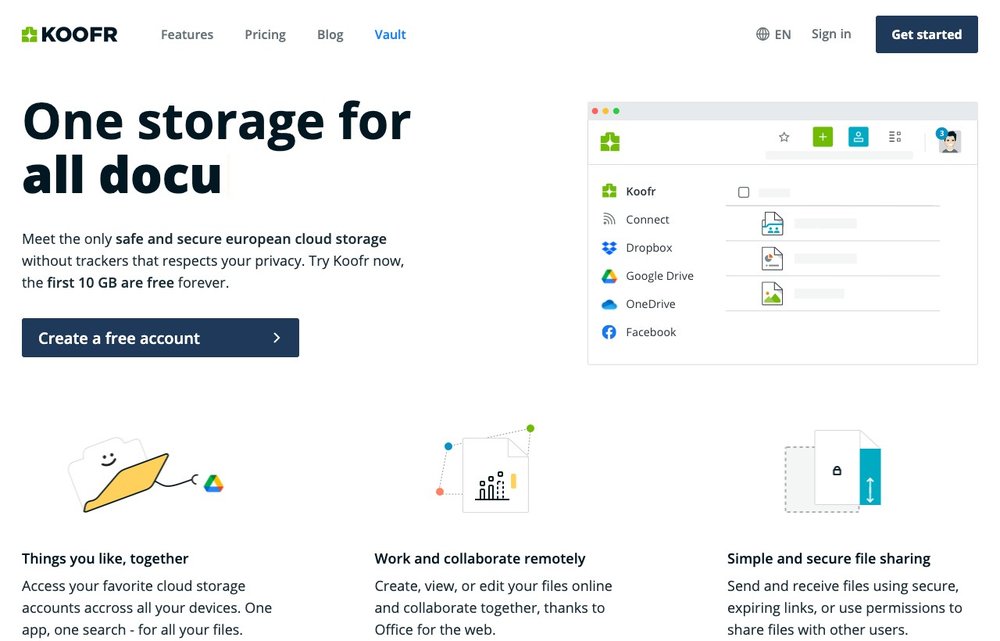The height and width of the screenshot is (641, 1000).
Task: Click the Sign in link
Action: click(831, 34)
